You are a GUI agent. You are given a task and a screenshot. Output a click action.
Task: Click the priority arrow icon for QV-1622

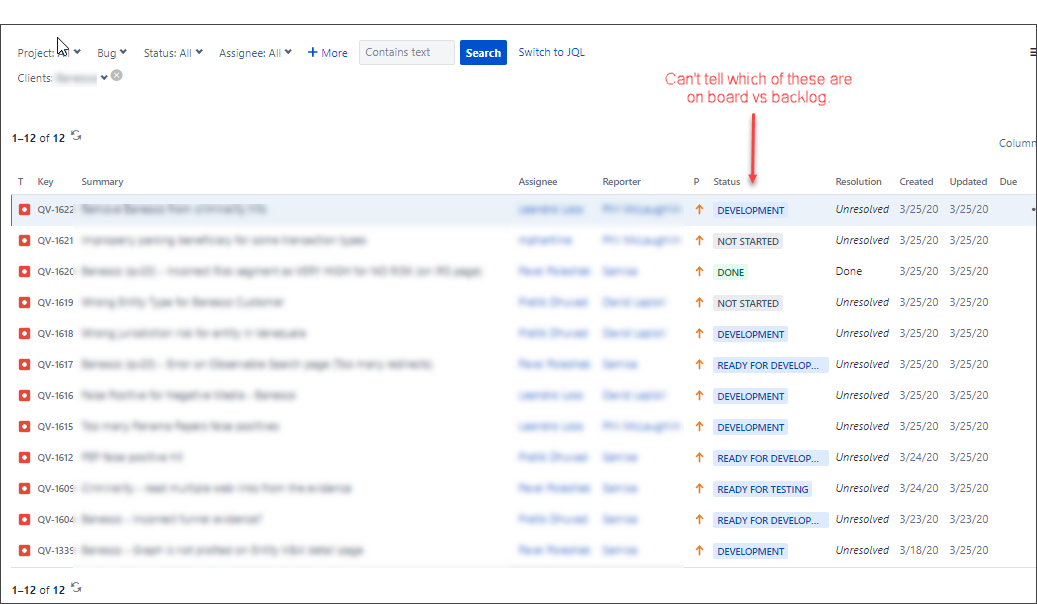[699, 210]
